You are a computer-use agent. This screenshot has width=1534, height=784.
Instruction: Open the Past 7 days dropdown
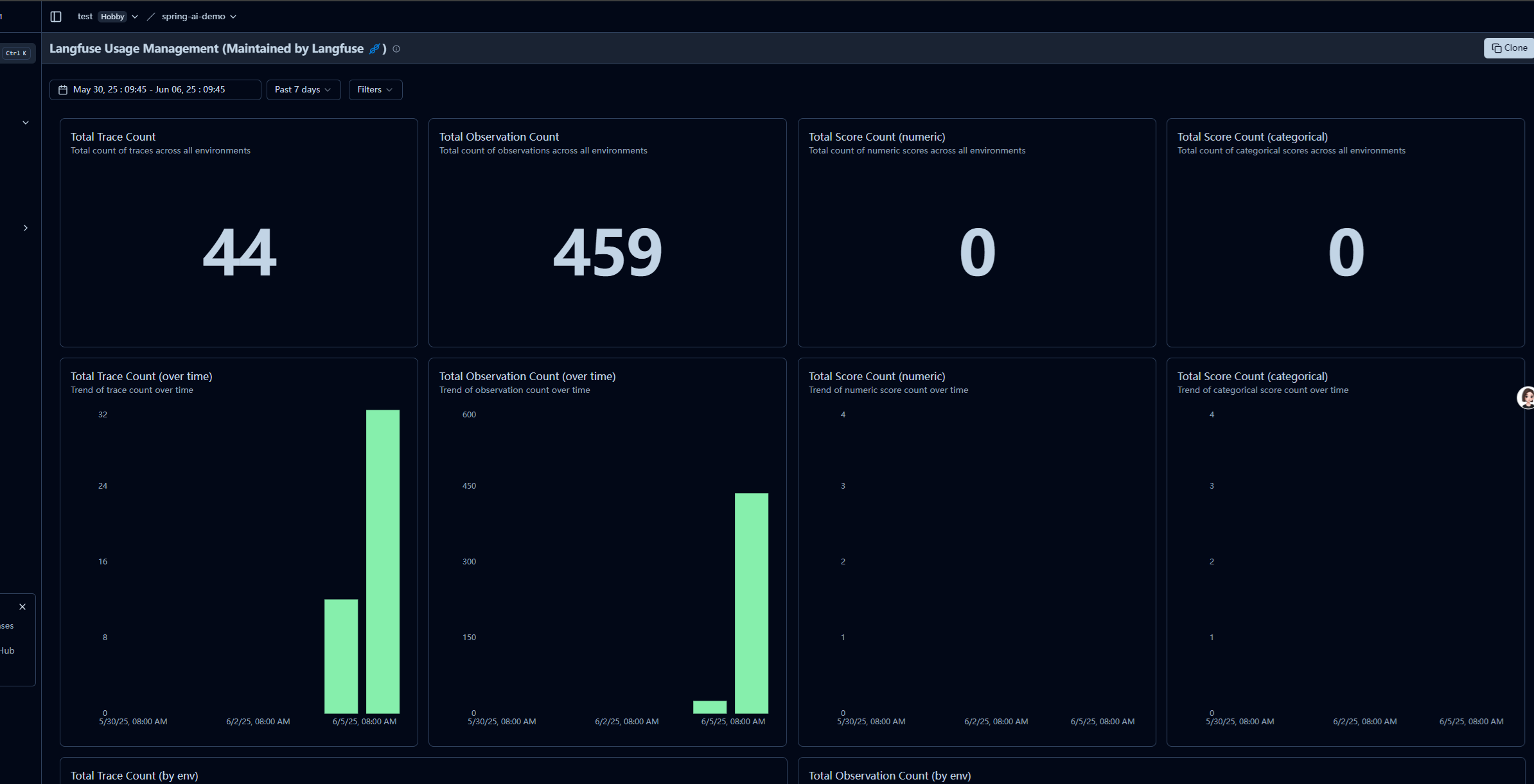pyautogui.click(x=303, y=90)
